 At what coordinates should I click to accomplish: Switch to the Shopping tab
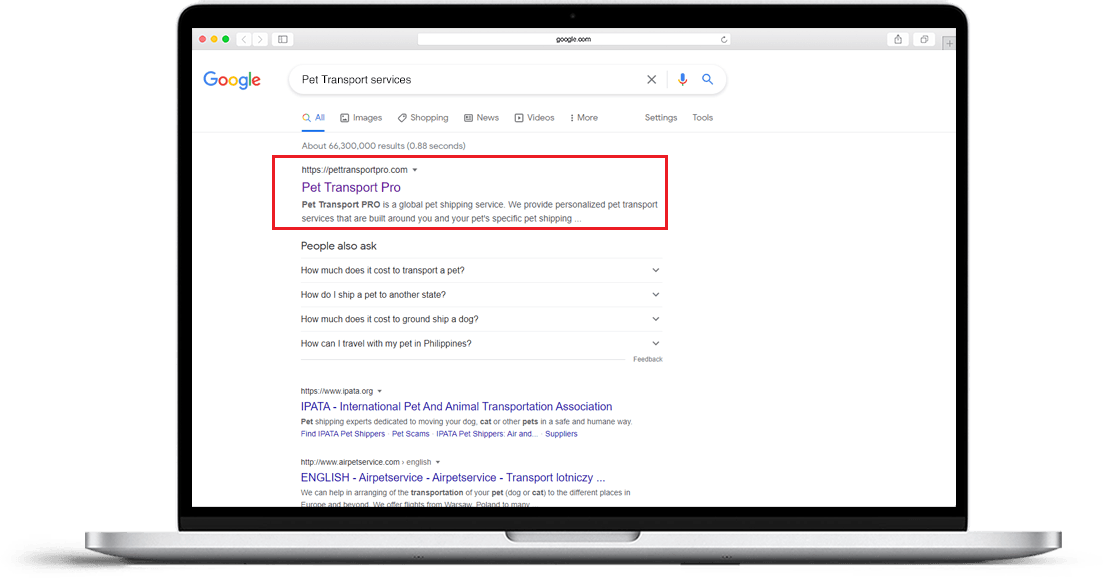point(423,118)
